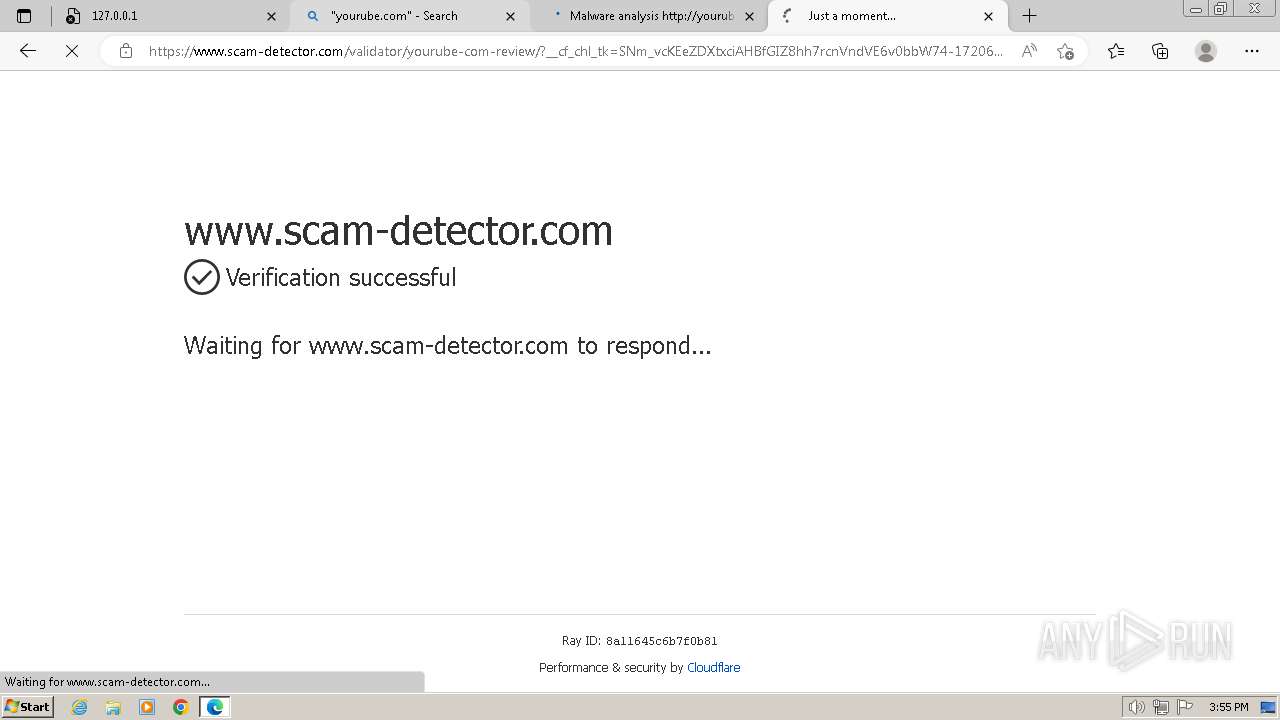Viewport: 1280px width, 720px height.
Task: Focus Microsoft Edge in taskbar
Action: pos(215,707)
